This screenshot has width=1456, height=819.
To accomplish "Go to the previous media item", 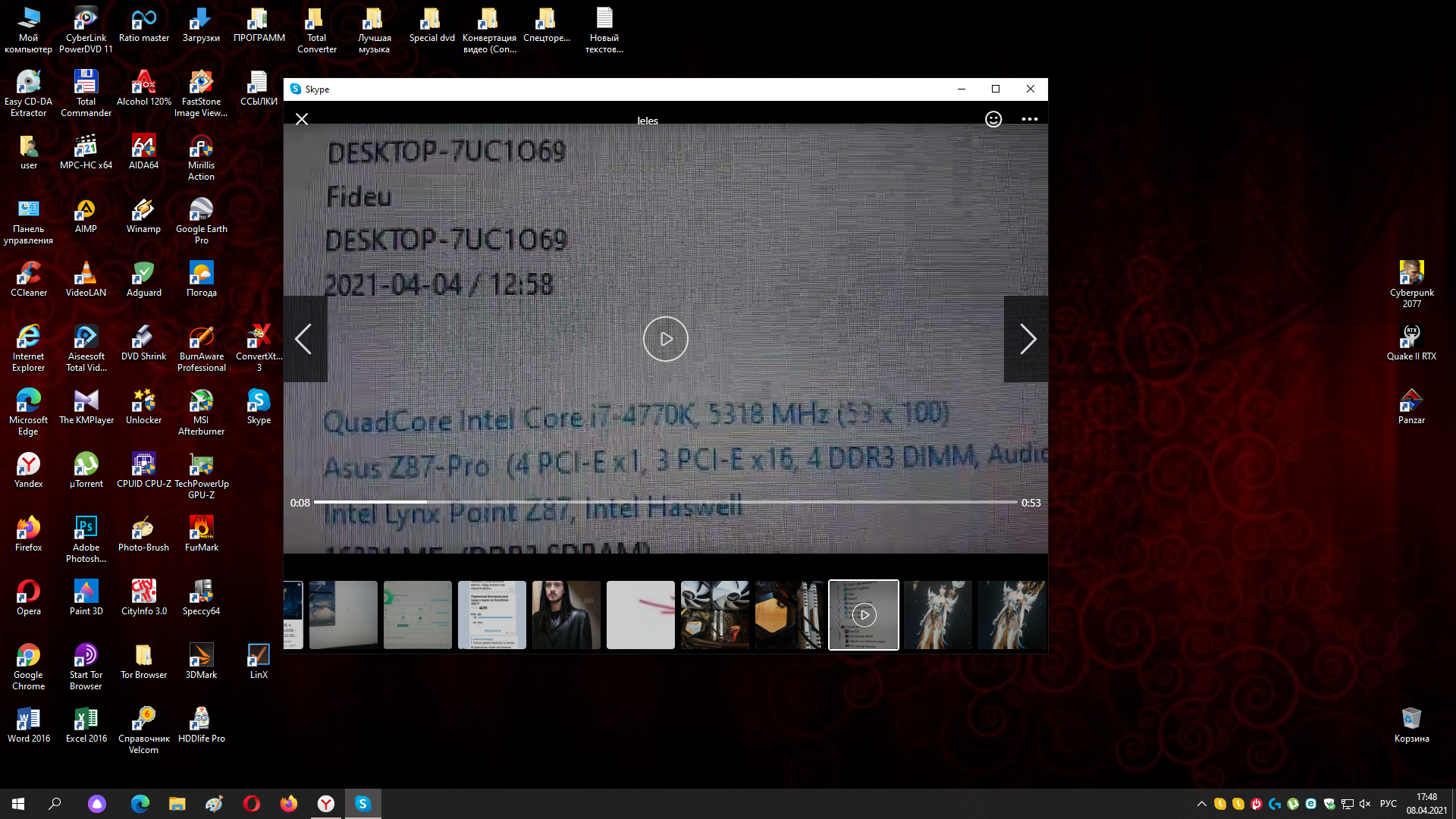I will (x=303, y=339).
